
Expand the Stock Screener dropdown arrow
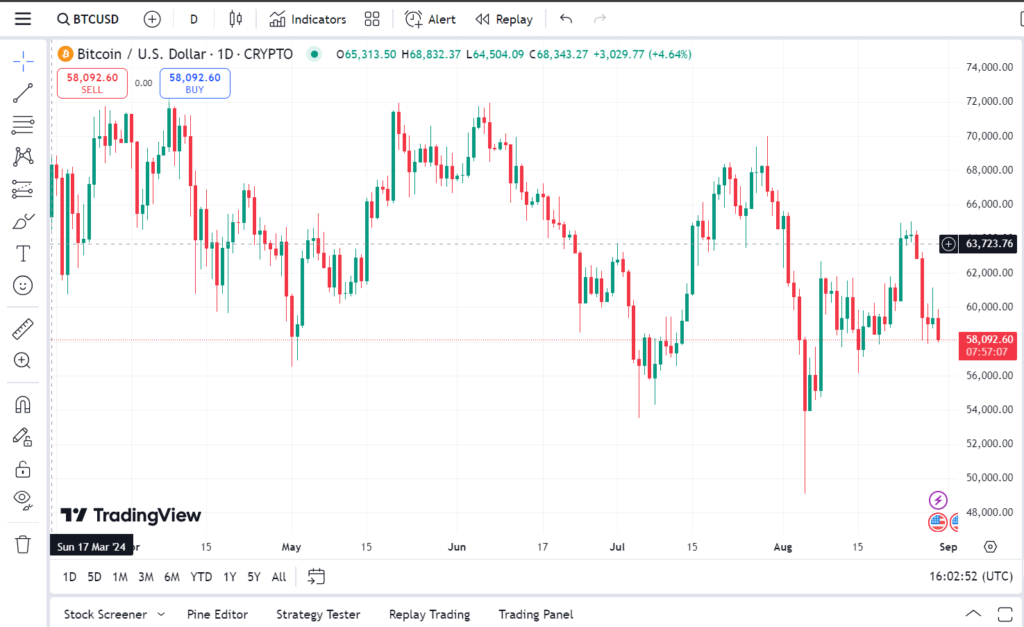coord(158,614)
